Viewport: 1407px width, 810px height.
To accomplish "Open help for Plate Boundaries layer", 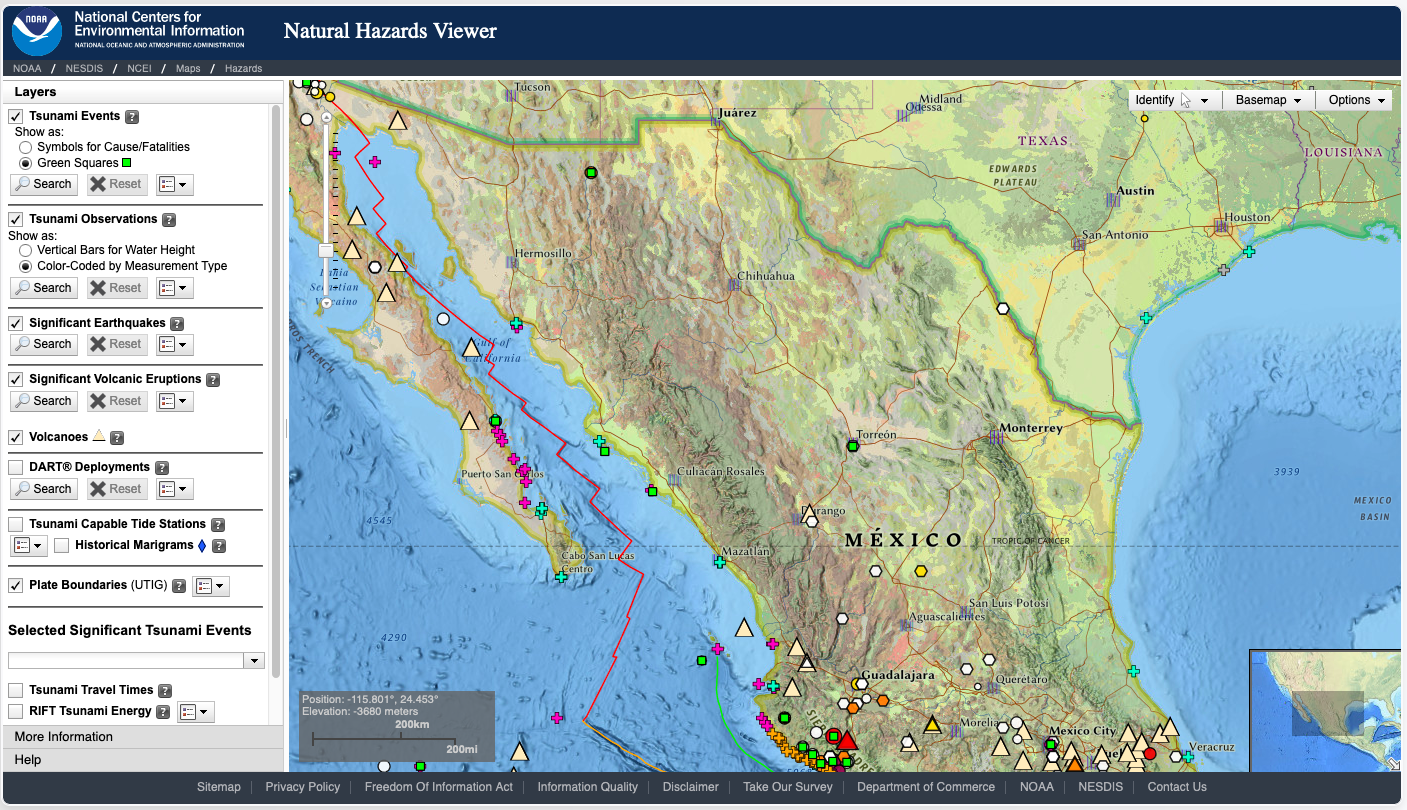I will click(179, 586).
